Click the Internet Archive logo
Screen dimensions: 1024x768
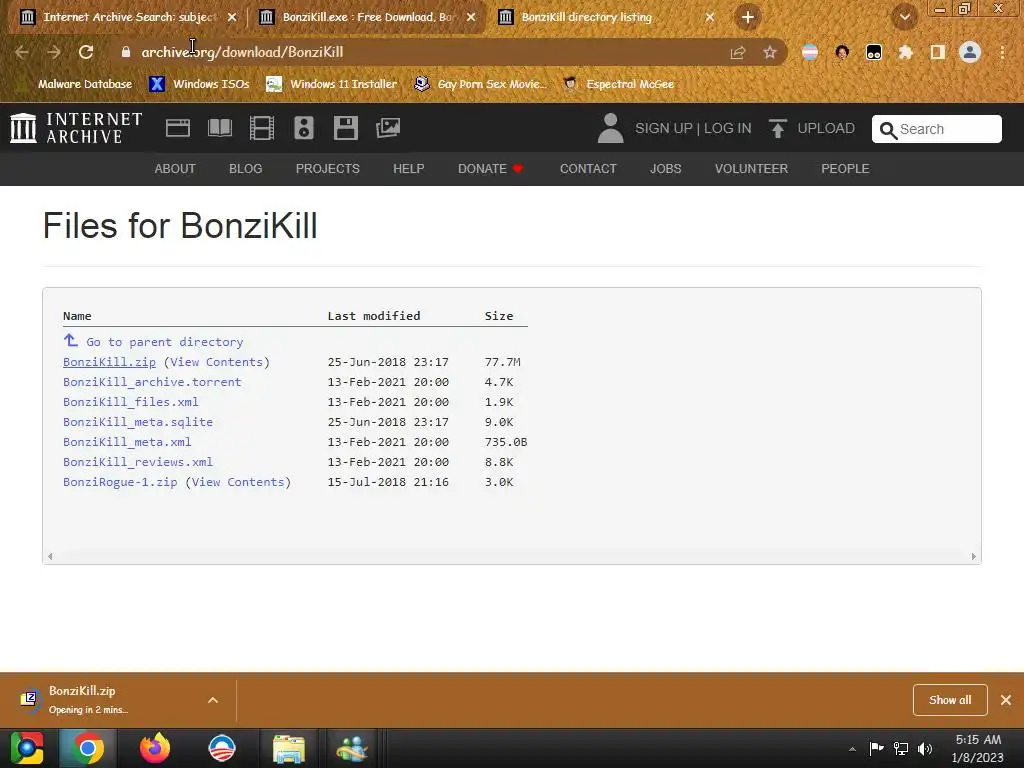click(76, 128)
